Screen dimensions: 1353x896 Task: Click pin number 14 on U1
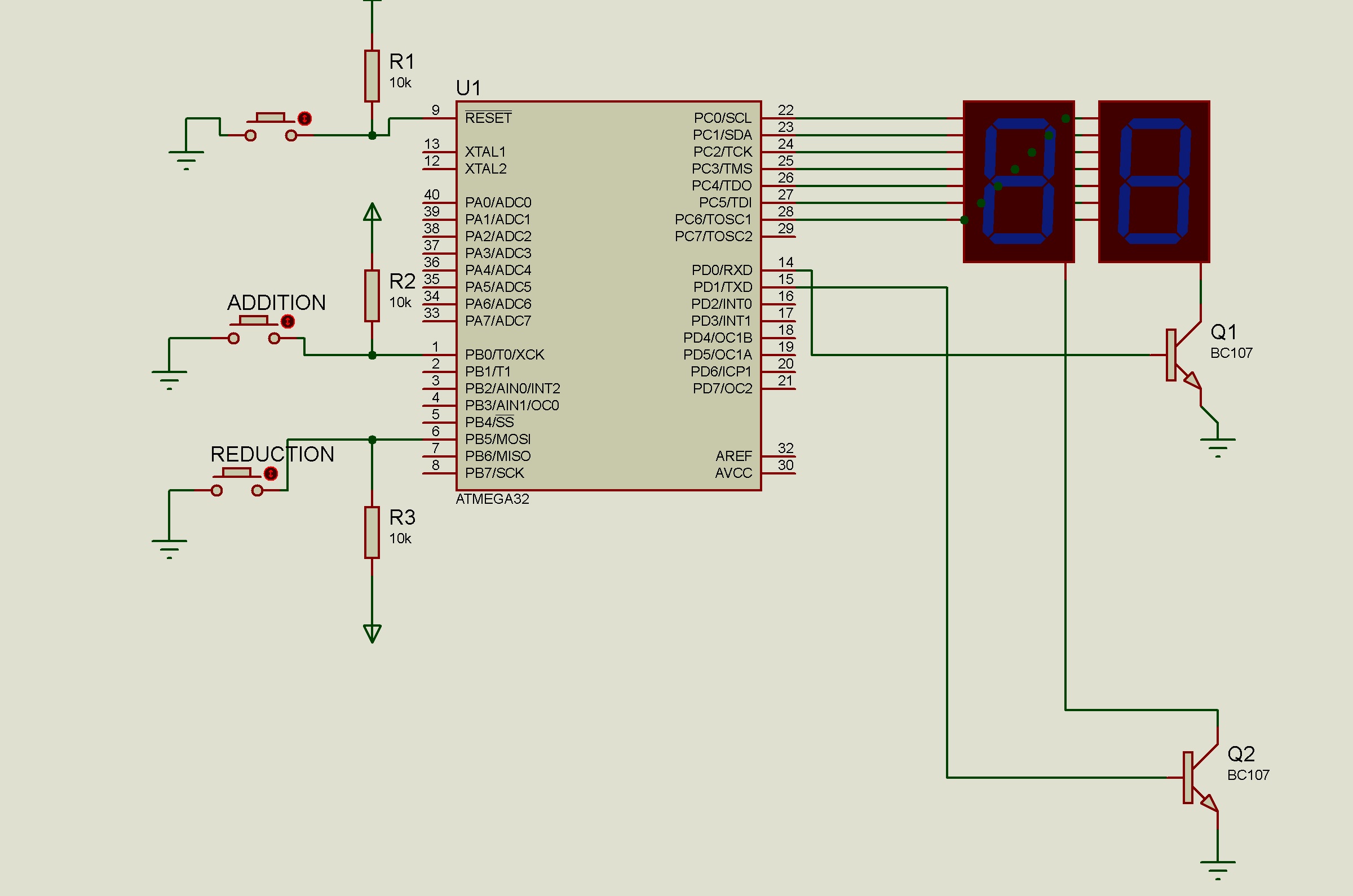[785, 262]
